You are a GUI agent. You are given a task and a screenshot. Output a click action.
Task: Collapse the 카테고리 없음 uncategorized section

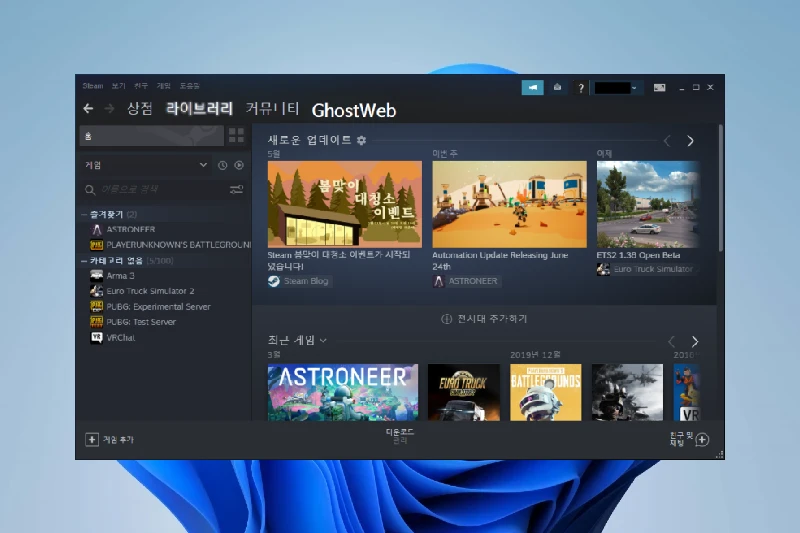pyautogui.click(x=83, y=260)
